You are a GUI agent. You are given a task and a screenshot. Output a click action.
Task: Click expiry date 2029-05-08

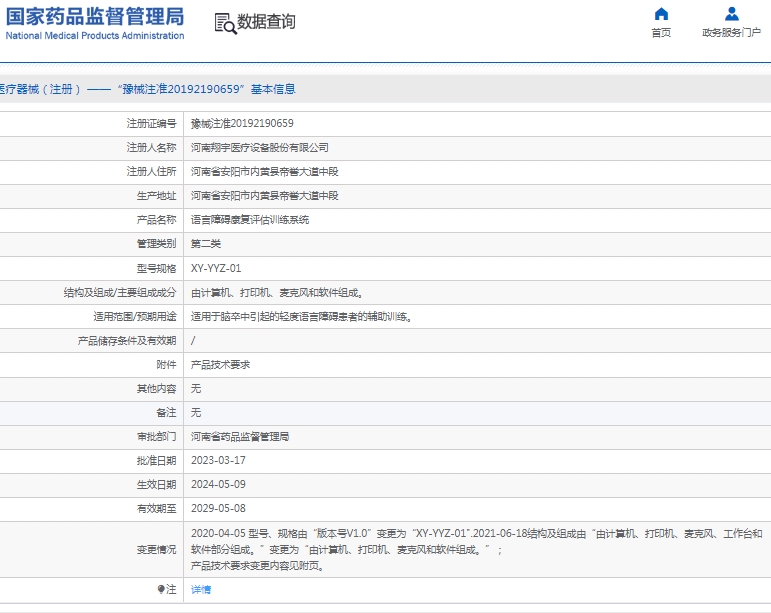[218, 508]
